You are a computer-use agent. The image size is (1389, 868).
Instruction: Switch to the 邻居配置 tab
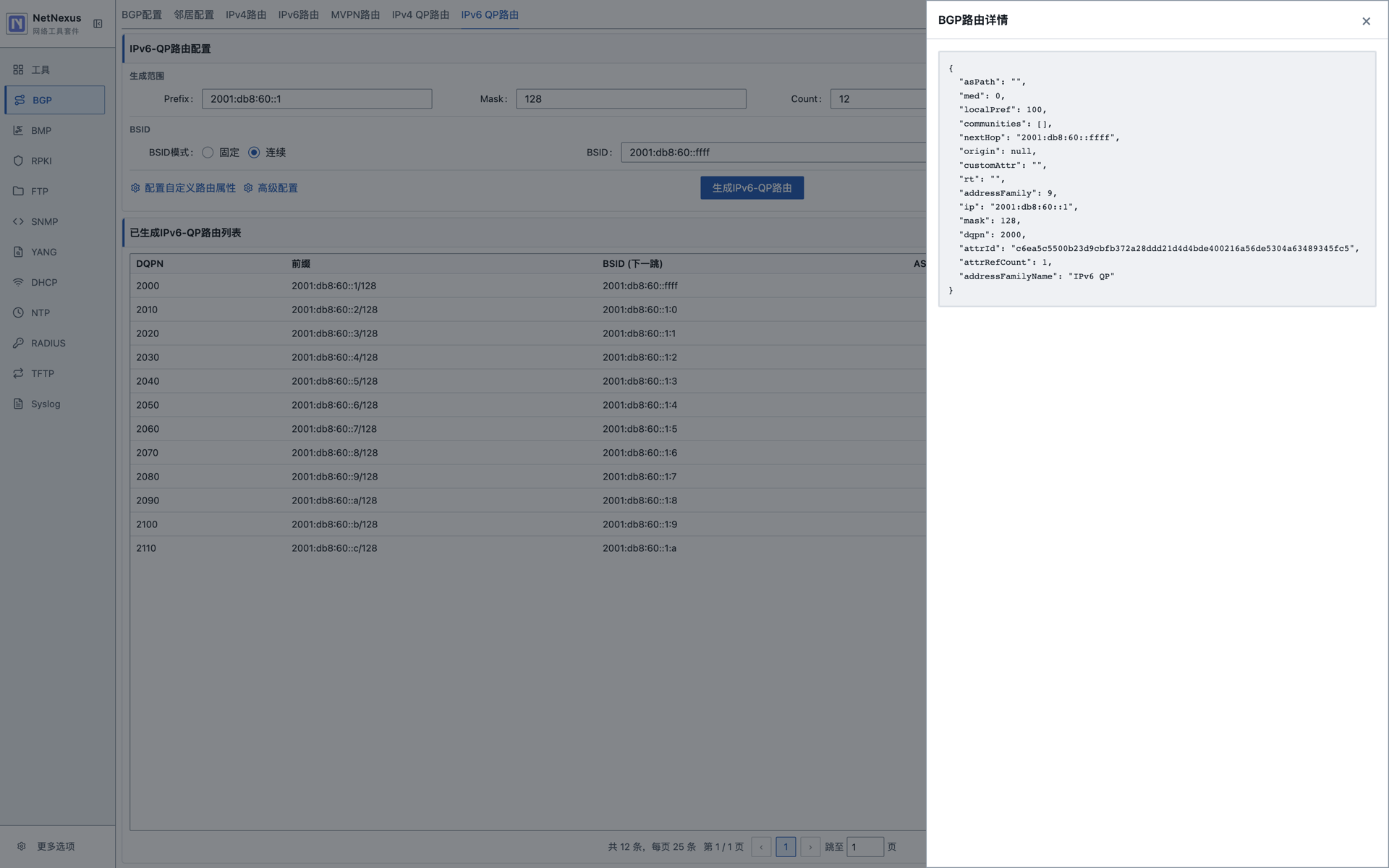click(x=194, y=14)
